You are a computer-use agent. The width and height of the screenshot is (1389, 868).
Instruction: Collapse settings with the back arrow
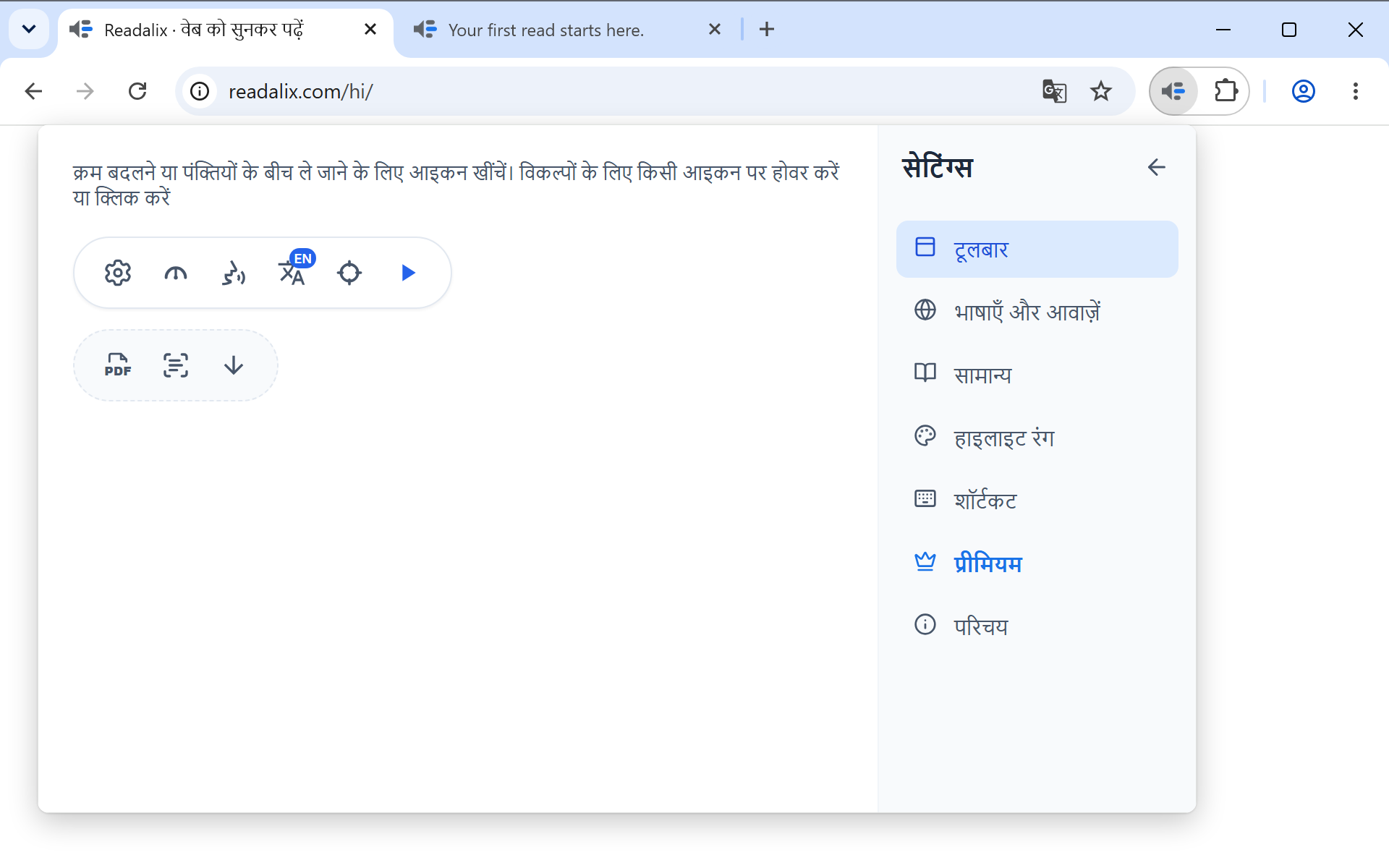coord(1156,168)
